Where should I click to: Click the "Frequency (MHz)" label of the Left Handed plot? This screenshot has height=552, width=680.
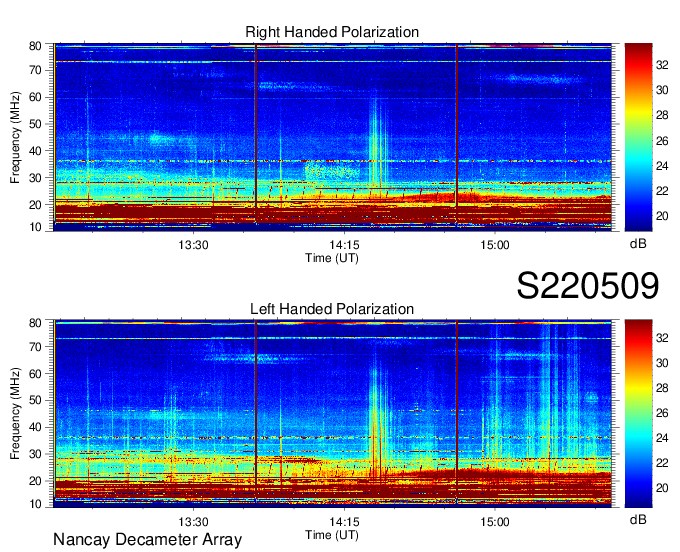pos(15,414)
